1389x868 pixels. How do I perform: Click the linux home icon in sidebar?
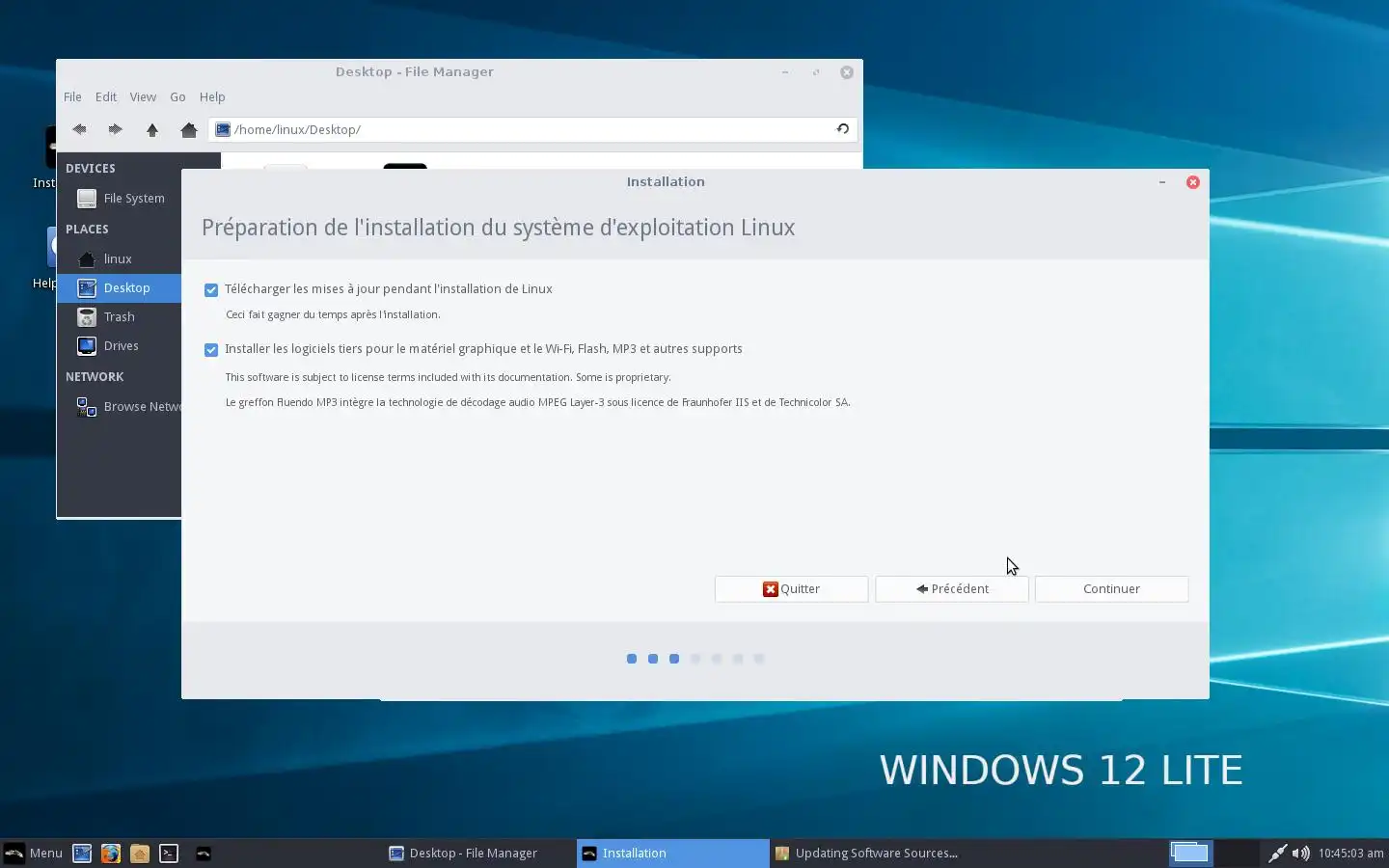coord(87,259)
